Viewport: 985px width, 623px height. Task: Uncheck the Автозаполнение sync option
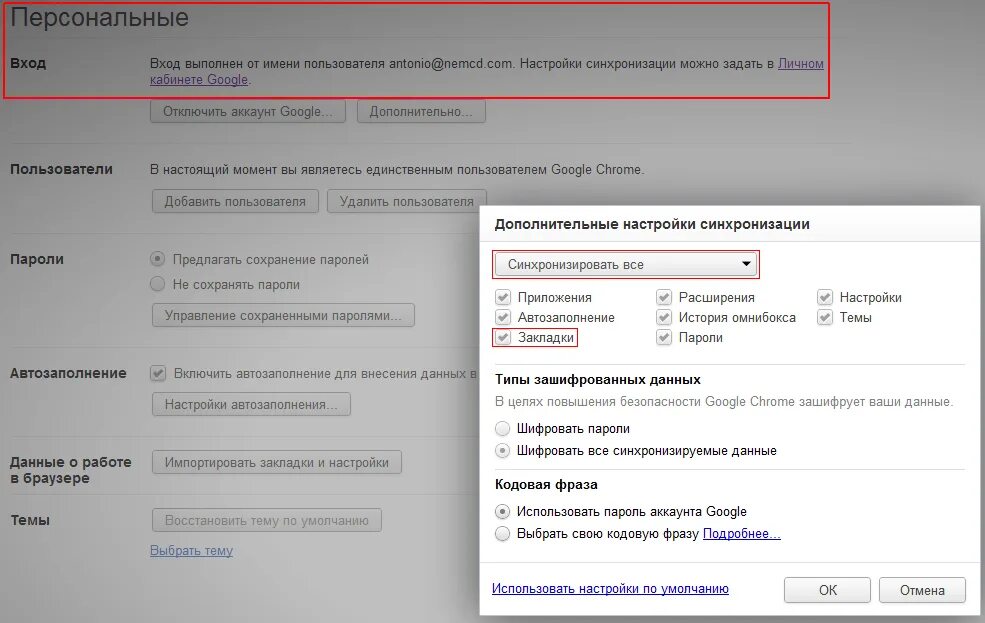pyautogui.click(x=501, y=317)
